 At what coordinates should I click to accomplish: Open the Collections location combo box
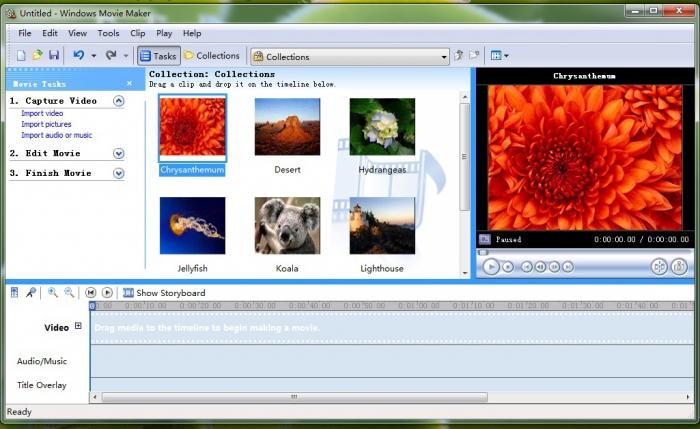[350, 57]
